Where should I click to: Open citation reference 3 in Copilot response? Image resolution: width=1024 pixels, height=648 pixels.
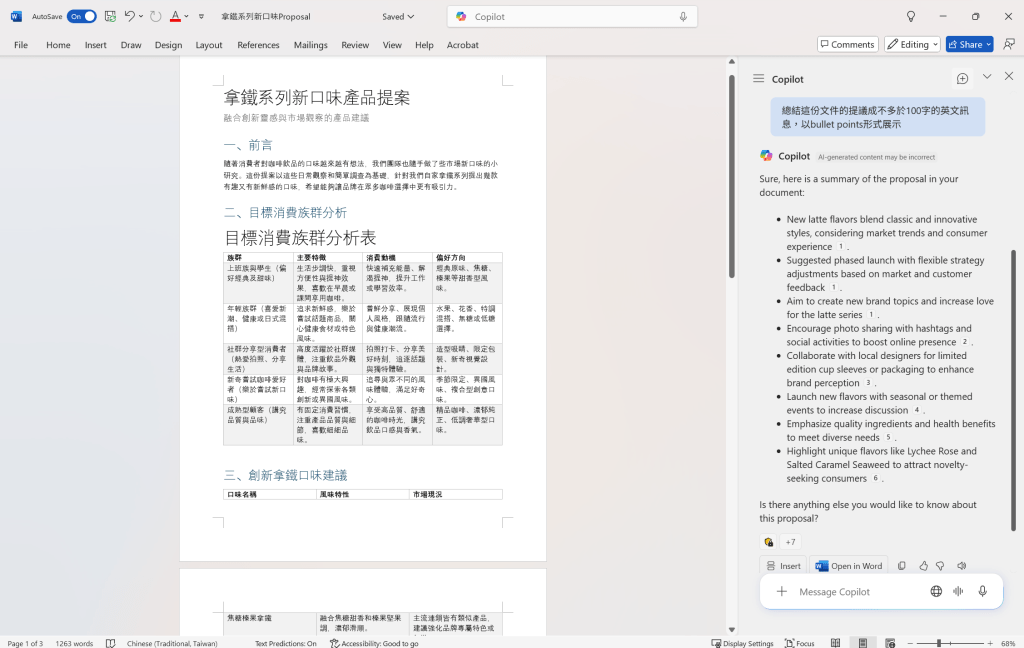click(868, 383)
